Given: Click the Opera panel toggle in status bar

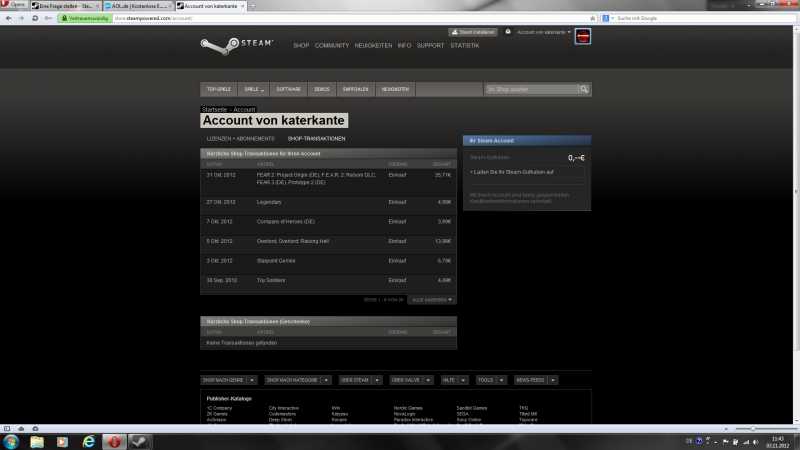Looking at the screenshot, I should pyautogui.click(x=7, y=429).
